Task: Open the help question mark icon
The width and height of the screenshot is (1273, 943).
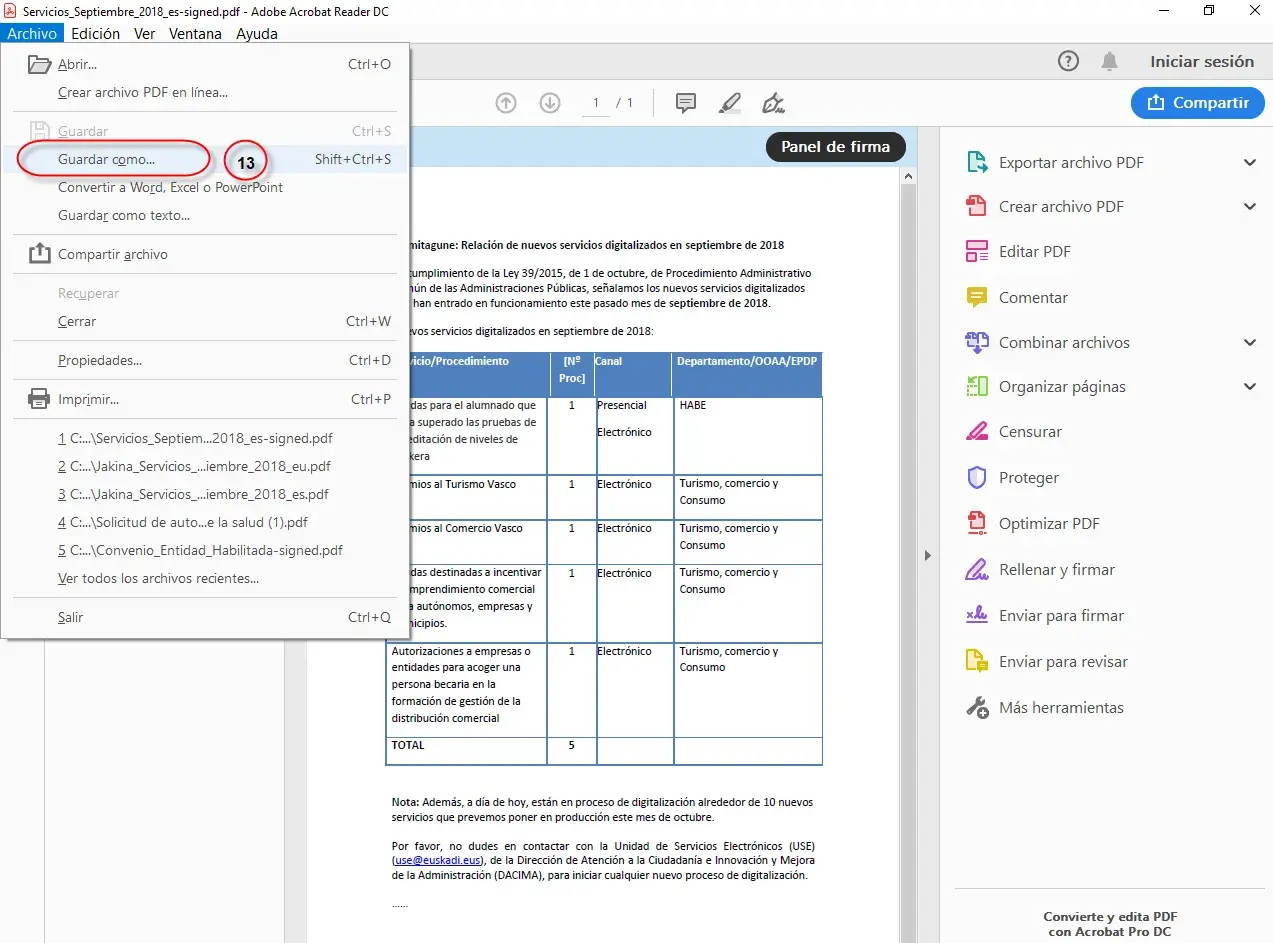Action: 1069,62
